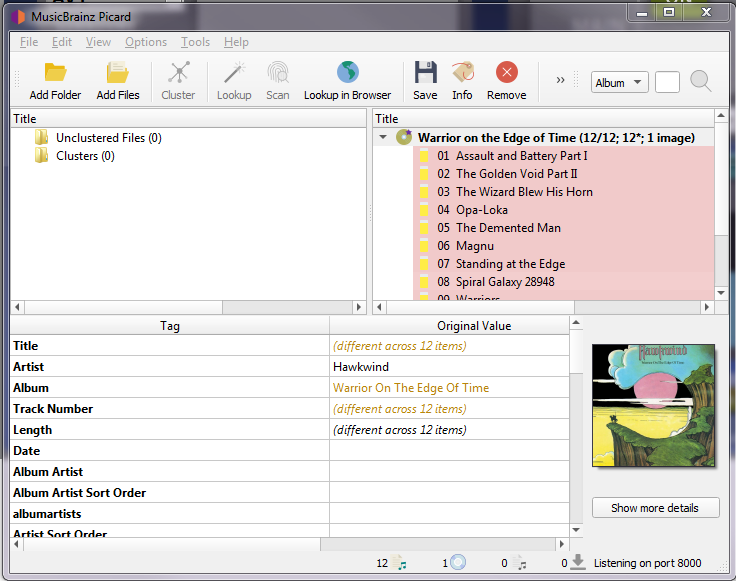The width and height of the screenshot is (736, 581).
Task: Open the File menu
Action: coord(29,42)
